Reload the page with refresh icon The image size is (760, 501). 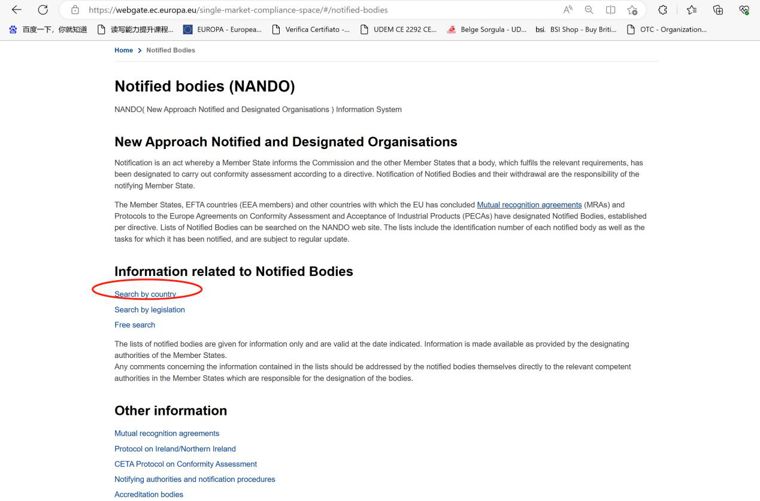[43, 10]
